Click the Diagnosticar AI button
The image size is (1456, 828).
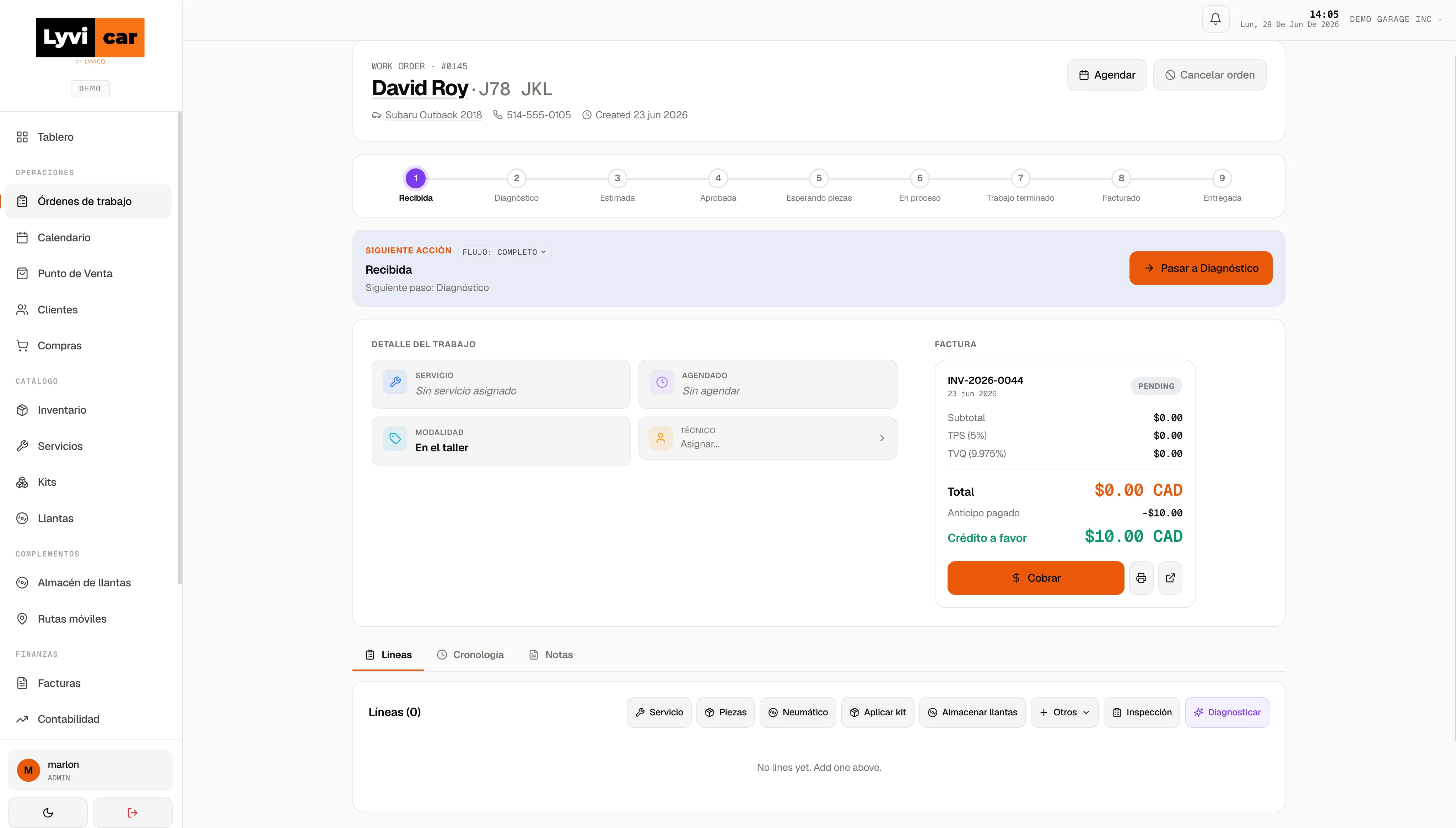pyautogui.click(x=1227, y=713)
